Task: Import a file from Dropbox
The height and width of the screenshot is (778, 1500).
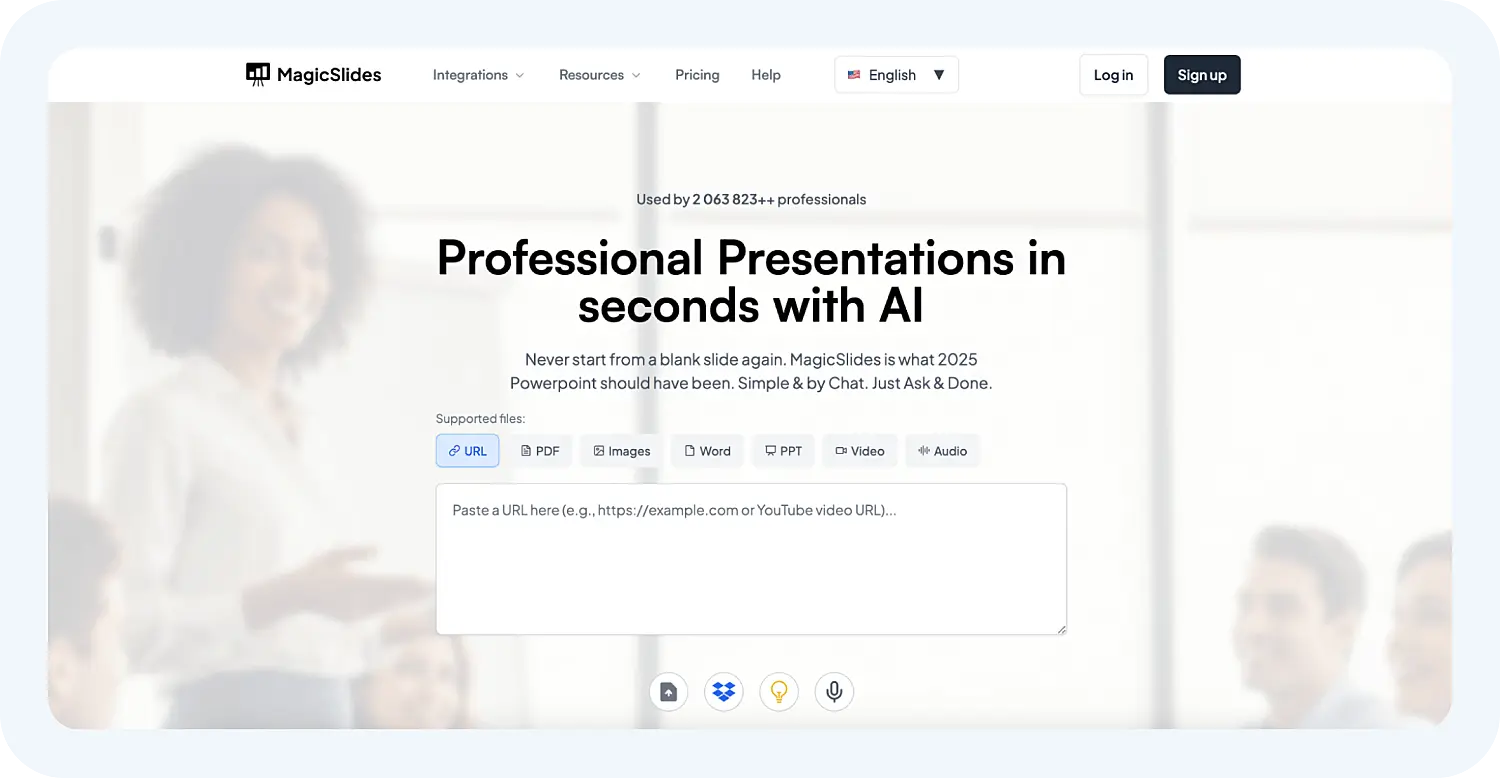Action: tap(723, 691)
